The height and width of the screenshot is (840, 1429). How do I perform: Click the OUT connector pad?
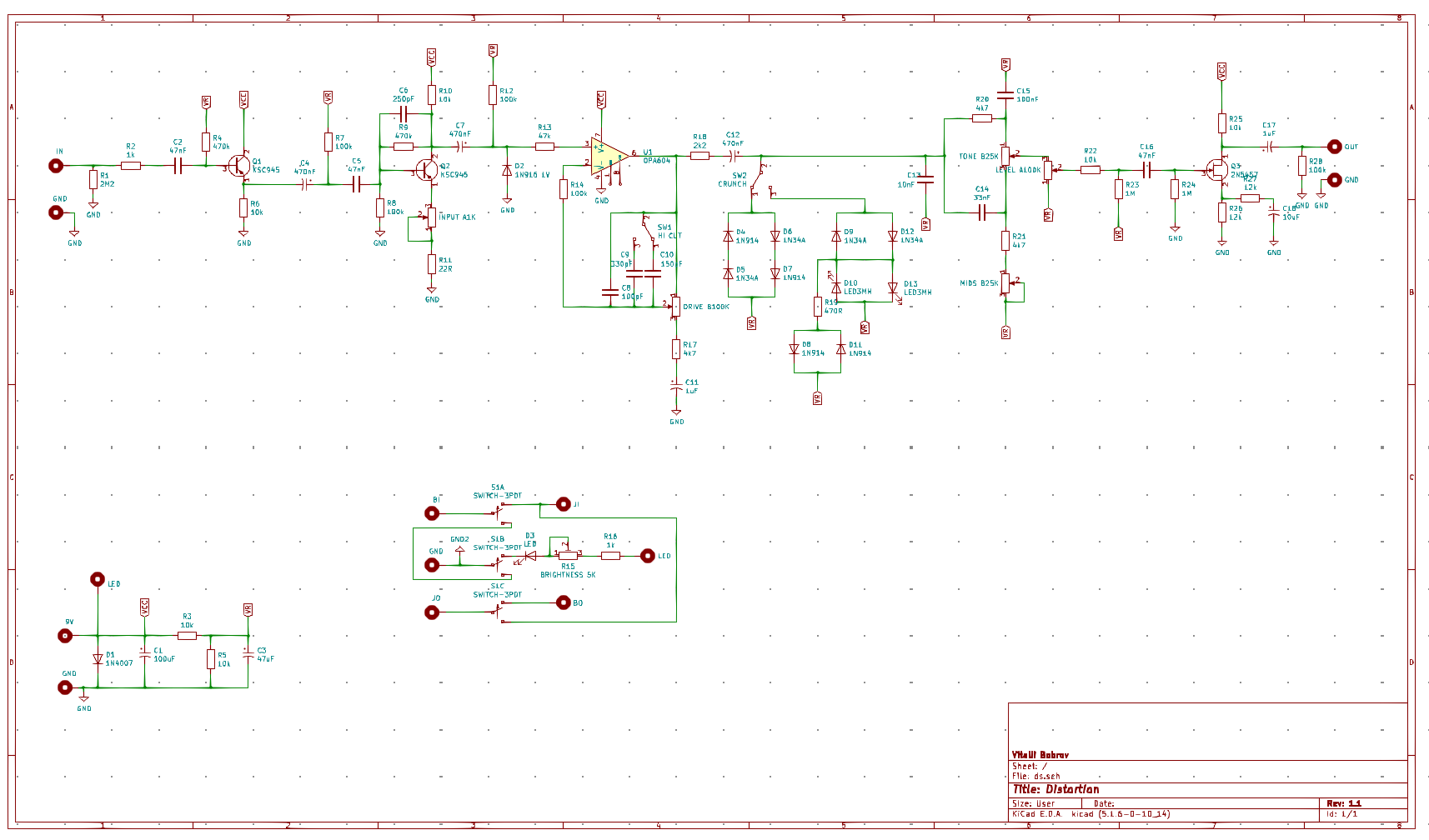[1335, 146]
